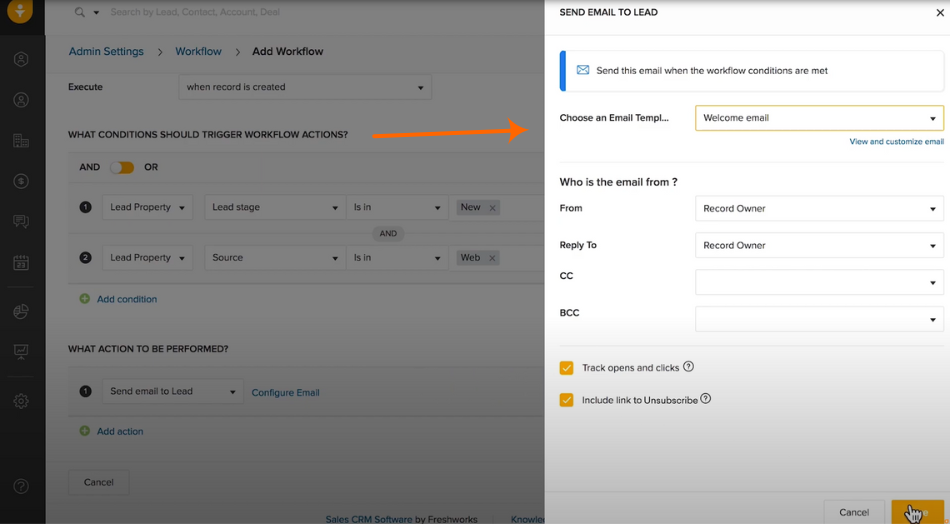Remove the Web tag from the Source condition
The height and width of the screenshot is (524, 950).
tap(493, 258)
